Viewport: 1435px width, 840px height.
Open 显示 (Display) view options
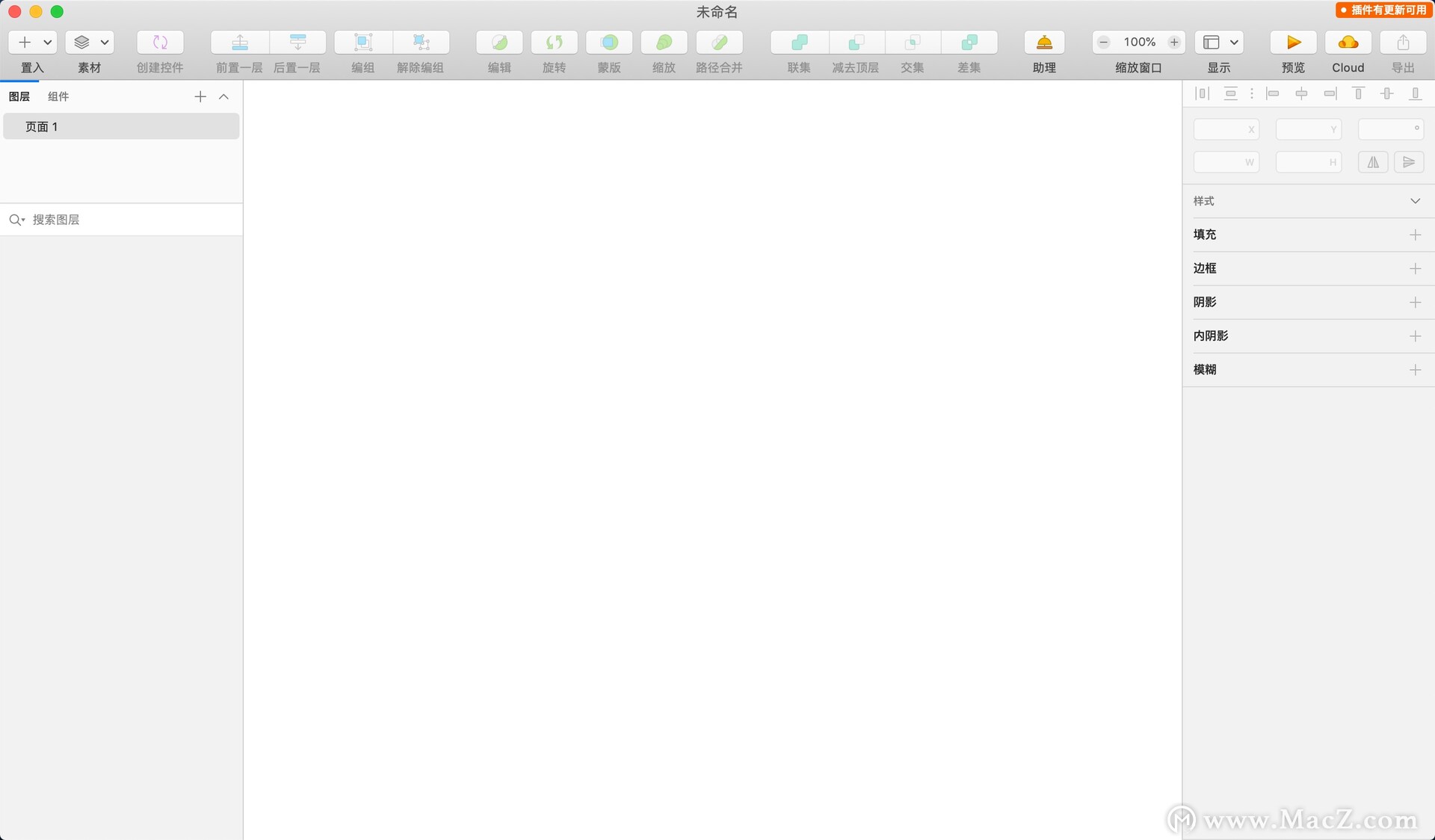(x=1232, y=41)
